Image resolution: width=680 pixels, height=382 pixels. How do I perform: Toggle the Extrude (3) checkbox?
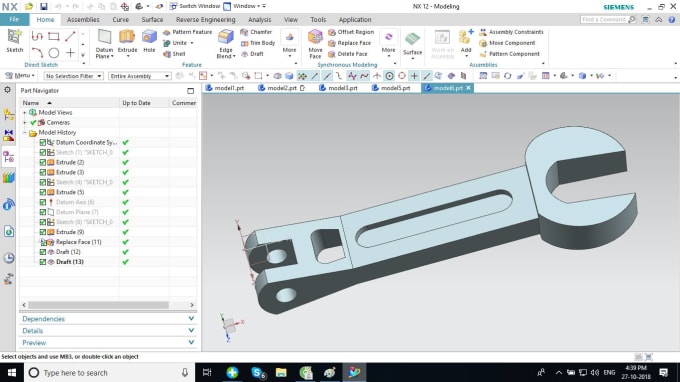[42, 172]
